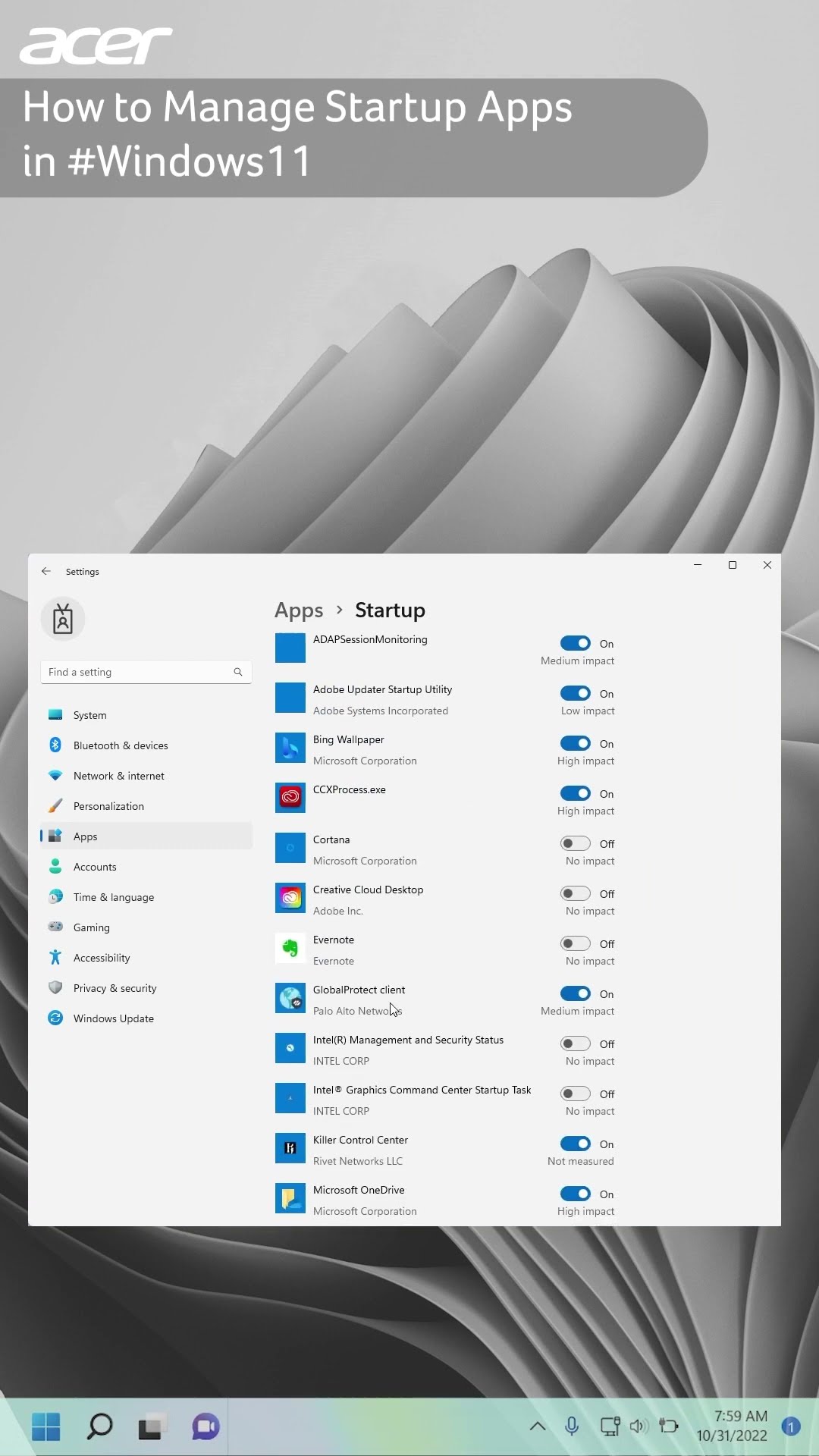The width and height of the screenshot is (819, 1456).
Task: Disable GlobalProtect client startup toggle
Action: coord(576,993)
